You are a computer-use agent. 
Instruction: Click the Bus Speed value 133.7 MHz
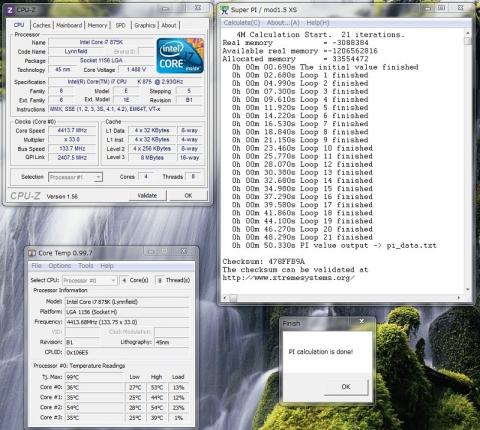pos(72,149)
